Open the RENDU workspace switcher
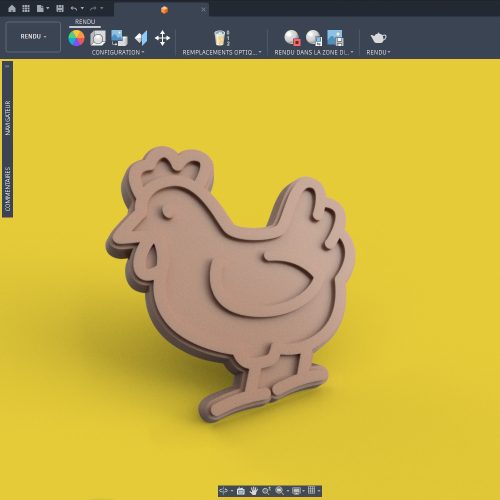The image size is (500, 500). [x=33, y=37]
